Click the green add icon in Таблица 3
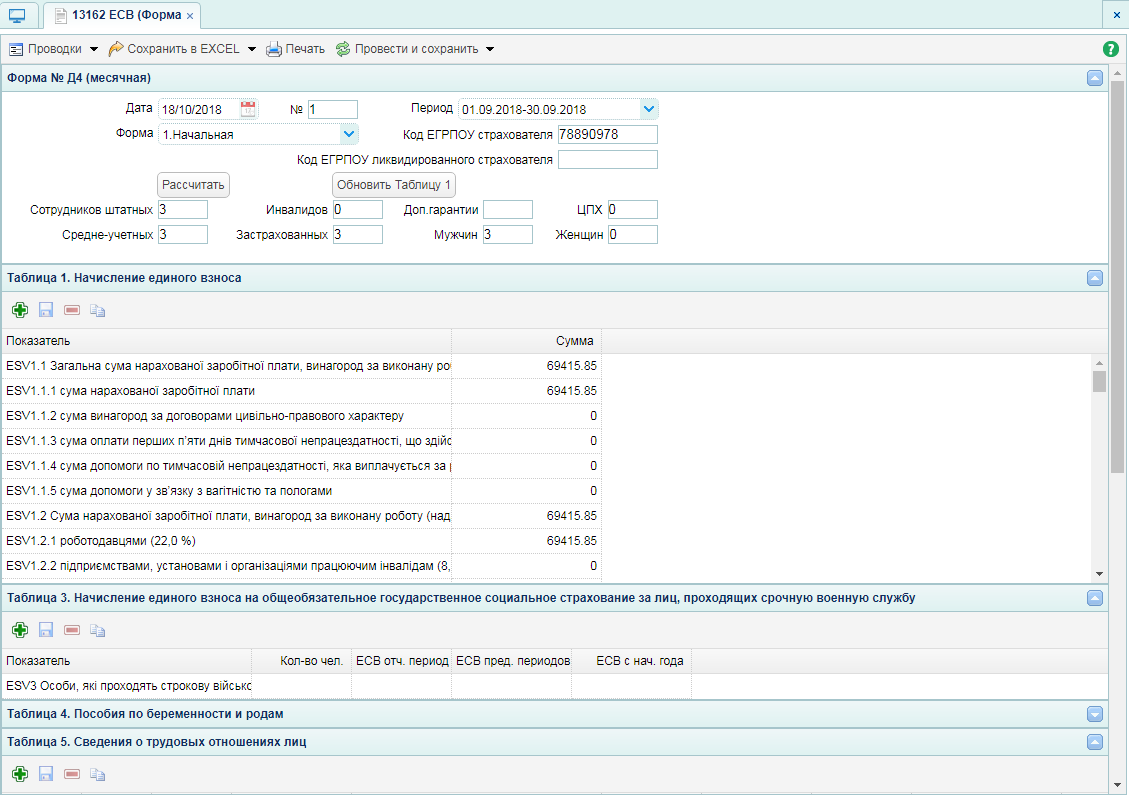This screenshot has height=796, width=1129. pos(20,630)
